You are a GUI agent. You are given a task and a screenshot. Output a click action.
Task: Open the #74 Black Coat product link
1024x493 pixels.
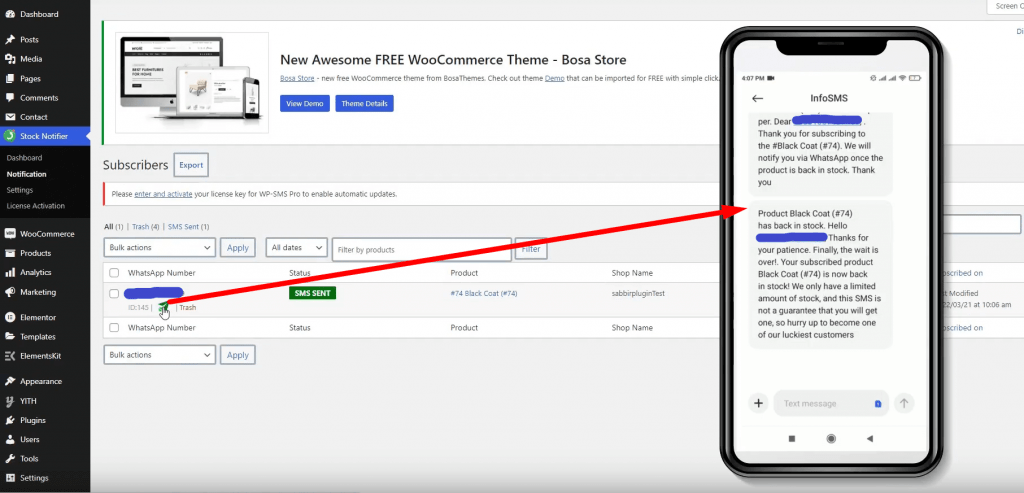click(x=484, y=294)
